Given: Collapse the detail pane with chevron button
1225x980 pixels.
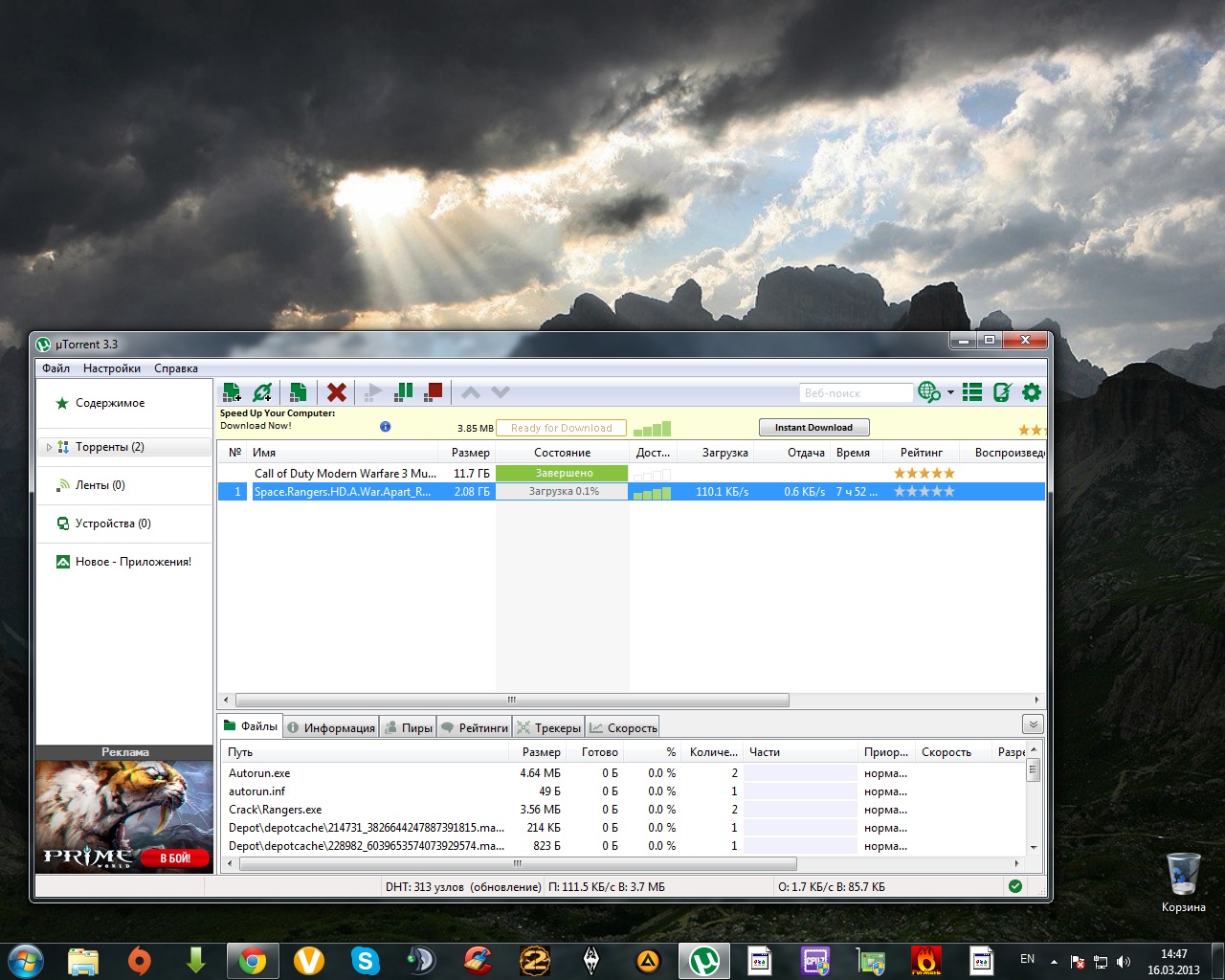Looking at the screenshot, I should pyautogui.click(x=1032, y=724).
